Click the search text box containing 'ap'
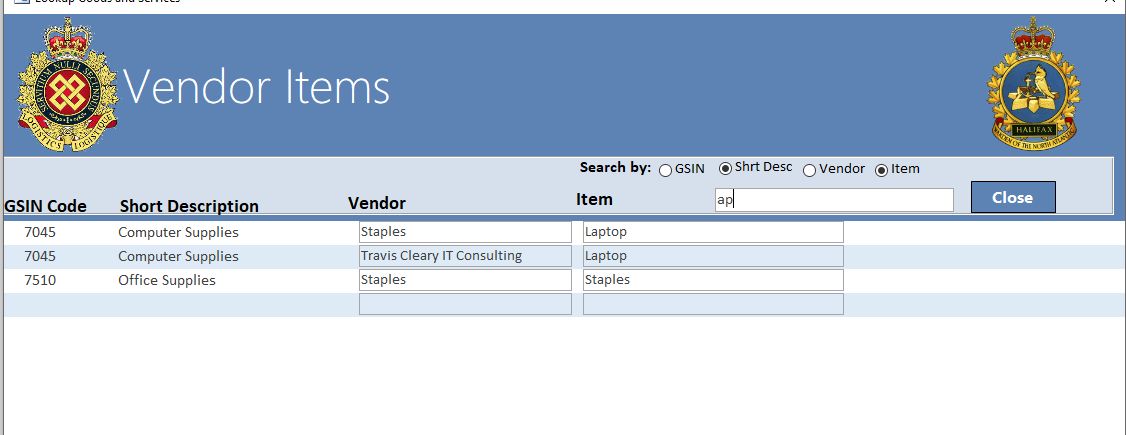 834,200
